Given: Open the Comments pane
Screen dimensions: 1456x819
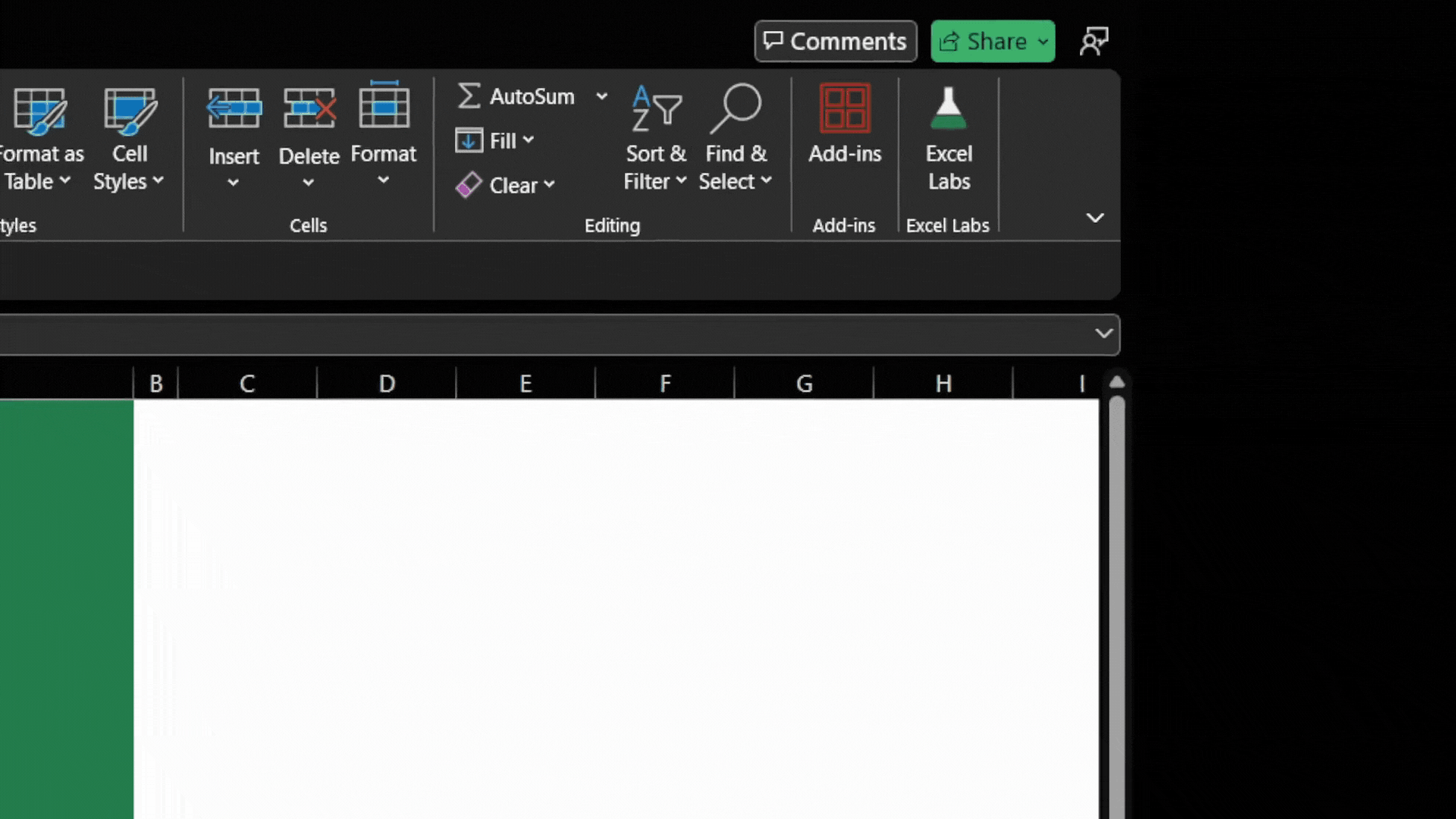Looking at the screenshot, I should pos(835,42).
